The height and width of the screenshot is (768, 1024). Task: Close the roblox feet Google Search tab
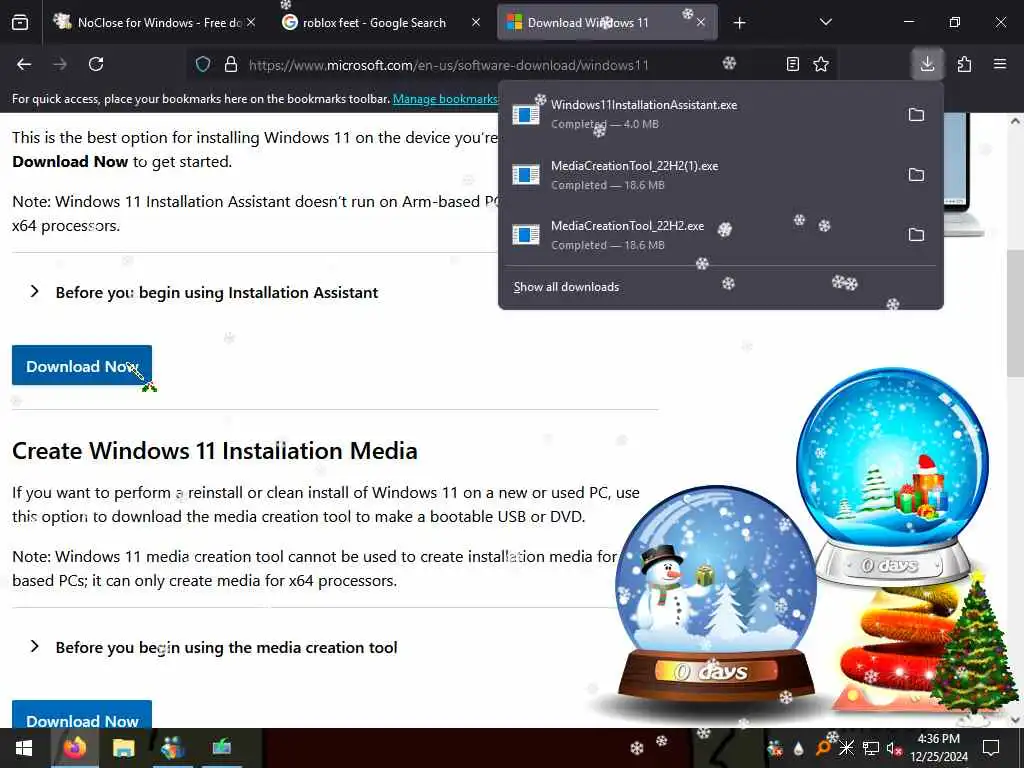click(475, 22)
